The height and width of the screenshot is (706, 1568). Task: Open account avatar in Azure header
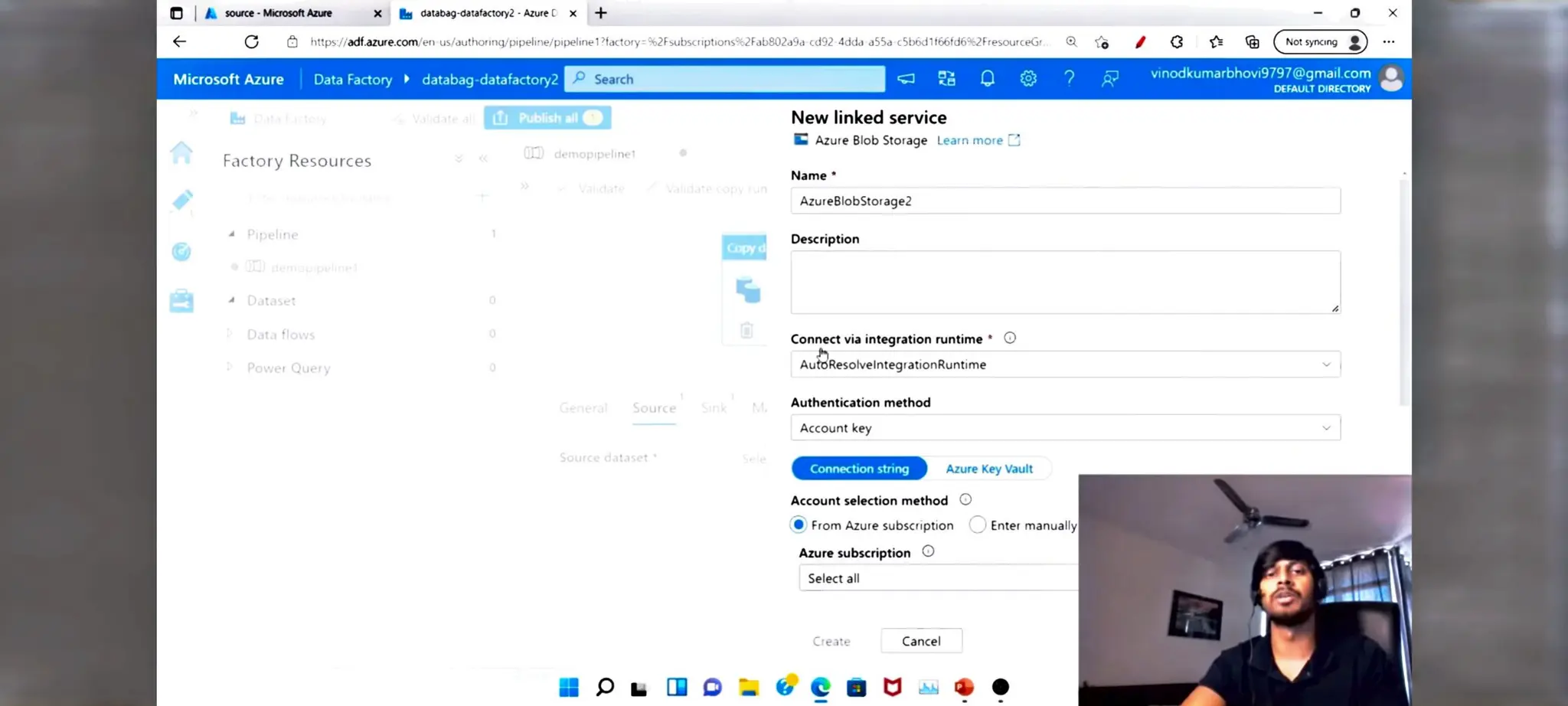(1391, 79)
